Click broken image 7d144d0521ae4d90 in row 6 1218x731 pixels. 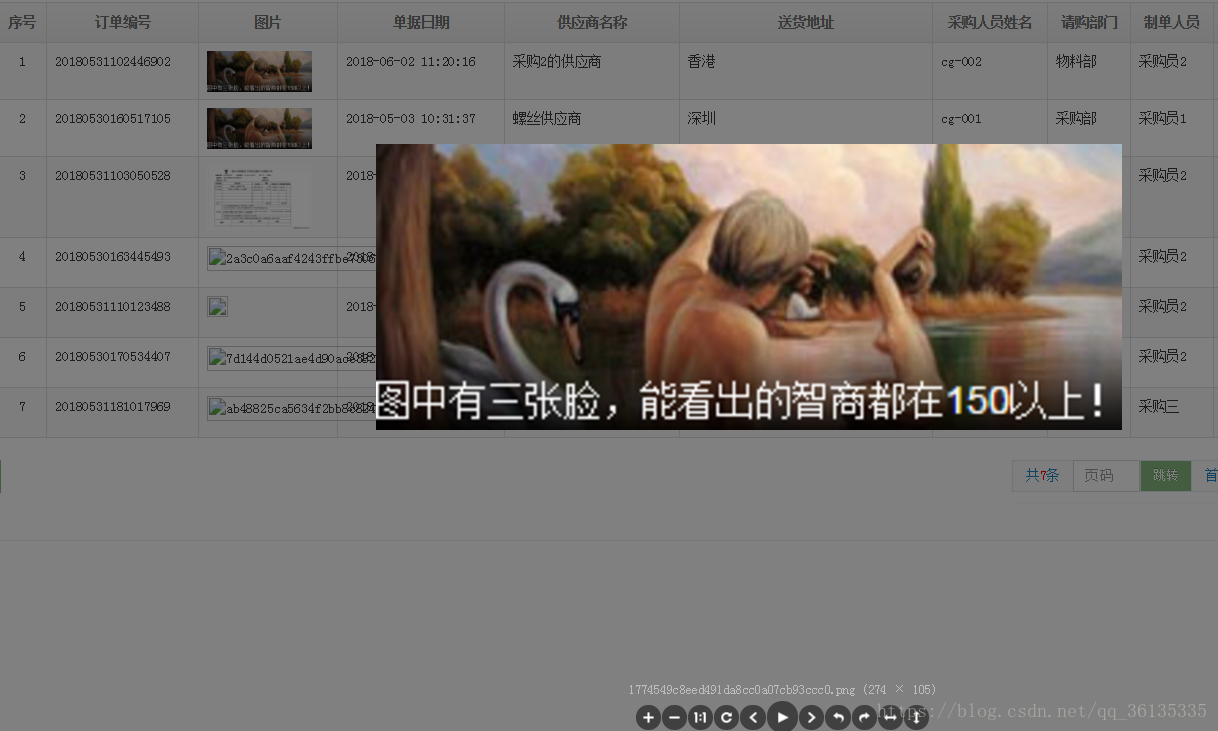(291, 358)
